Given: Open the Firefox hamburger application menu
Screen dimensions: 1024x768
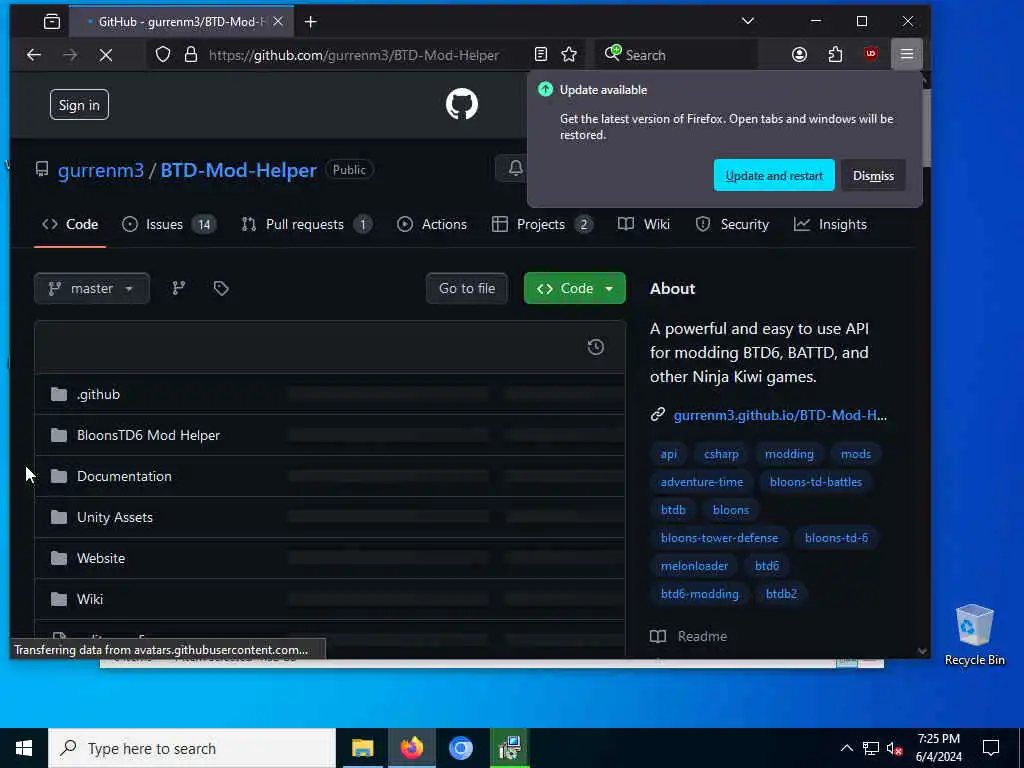Looking at the screenshot, I should (906, 55).
